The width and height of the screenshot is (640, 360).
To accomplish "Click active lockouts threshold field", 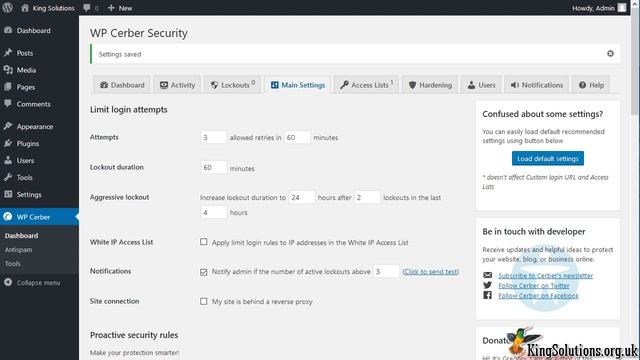I will [x=386, y=271].
